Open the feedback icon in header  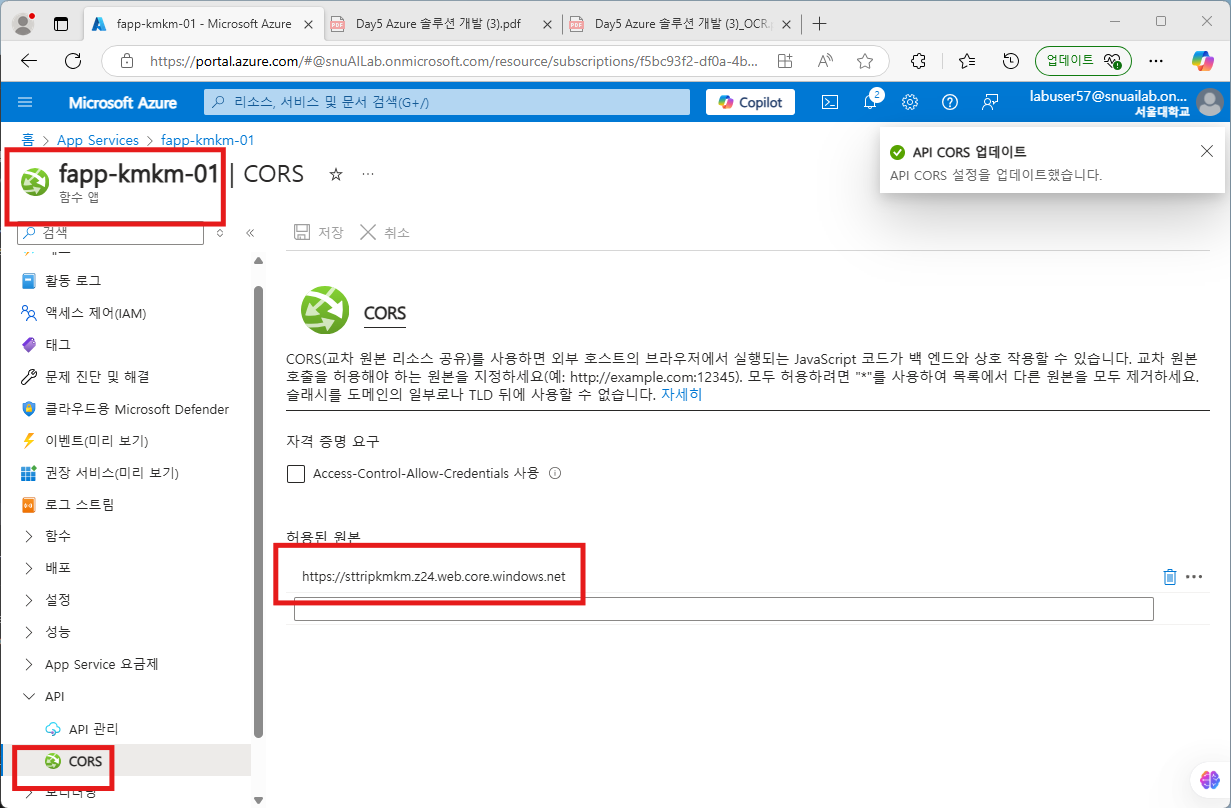[990, 102]
